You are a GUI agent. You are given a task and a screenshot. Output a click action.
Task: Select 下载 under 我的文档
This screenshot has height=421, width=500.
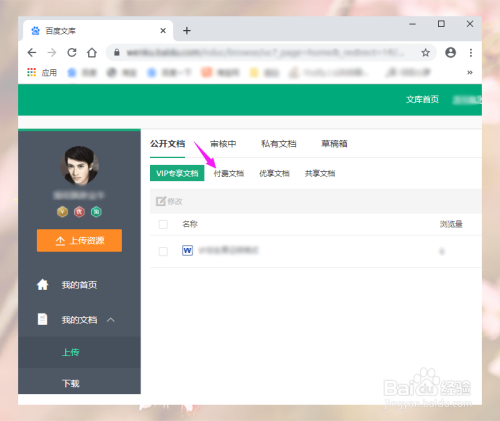71,384
